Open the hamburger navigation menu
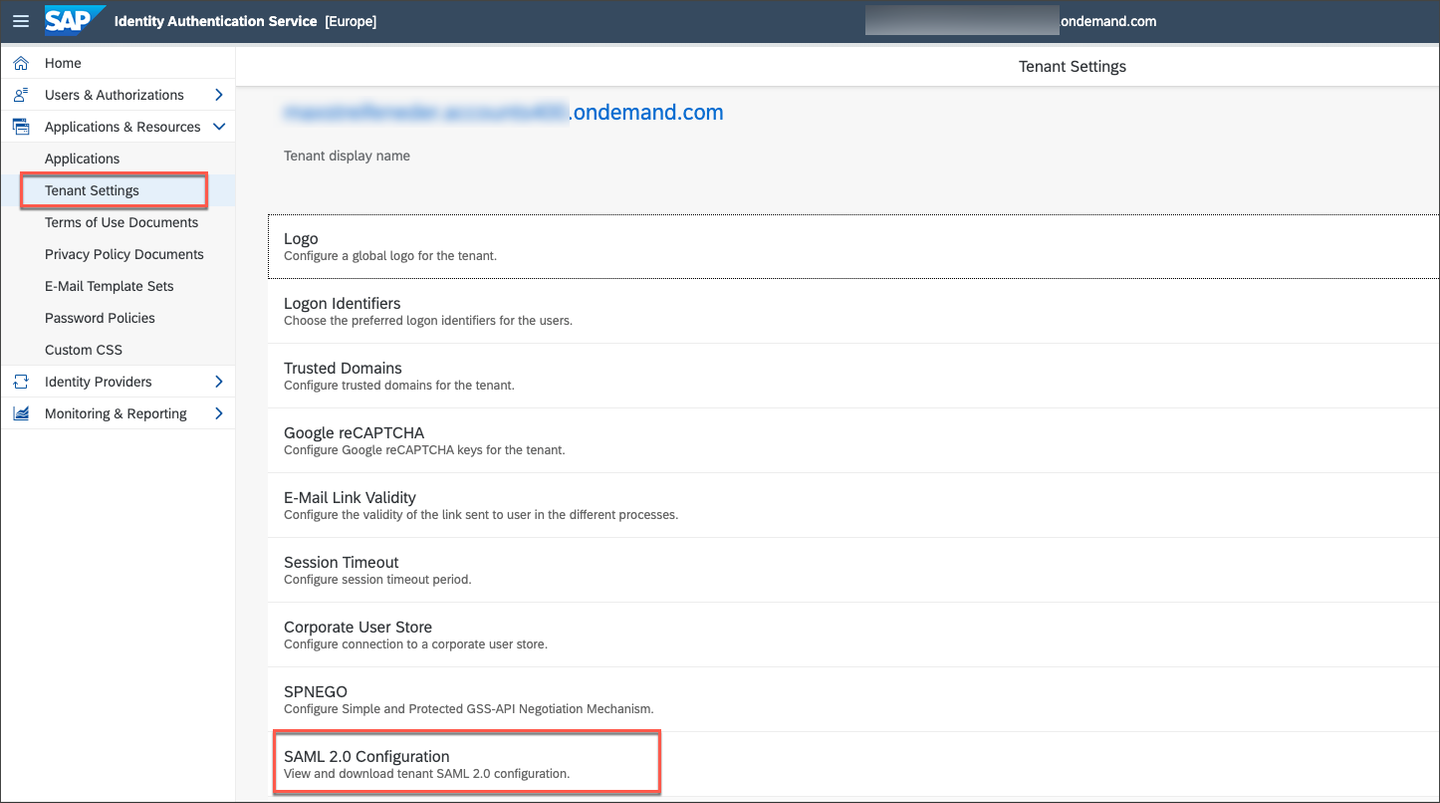The height and width of the screenshot is (803, 1440). point(20,21)
